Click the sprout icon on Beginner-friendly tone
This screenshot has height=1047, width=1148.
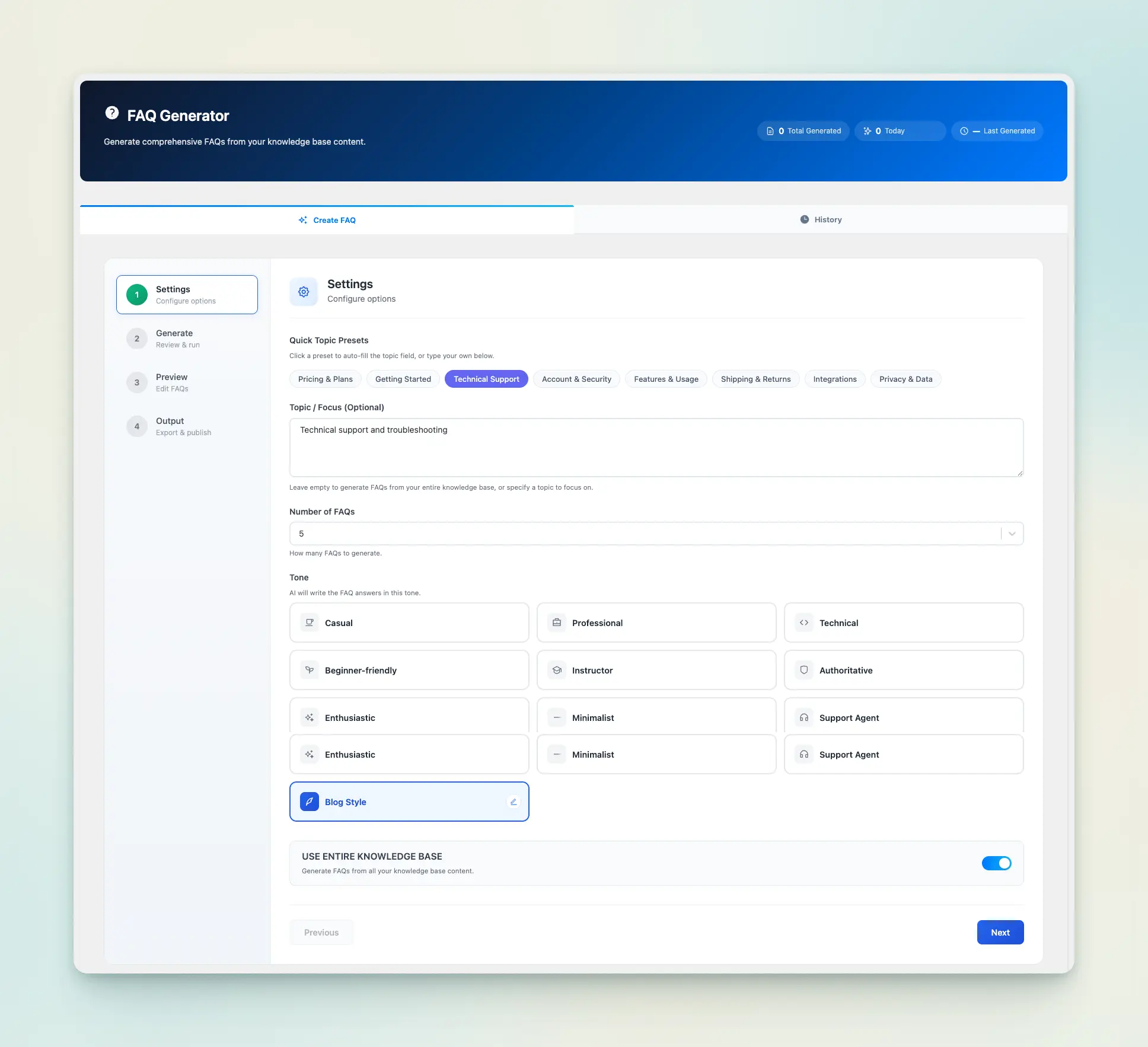pos(310,670)
